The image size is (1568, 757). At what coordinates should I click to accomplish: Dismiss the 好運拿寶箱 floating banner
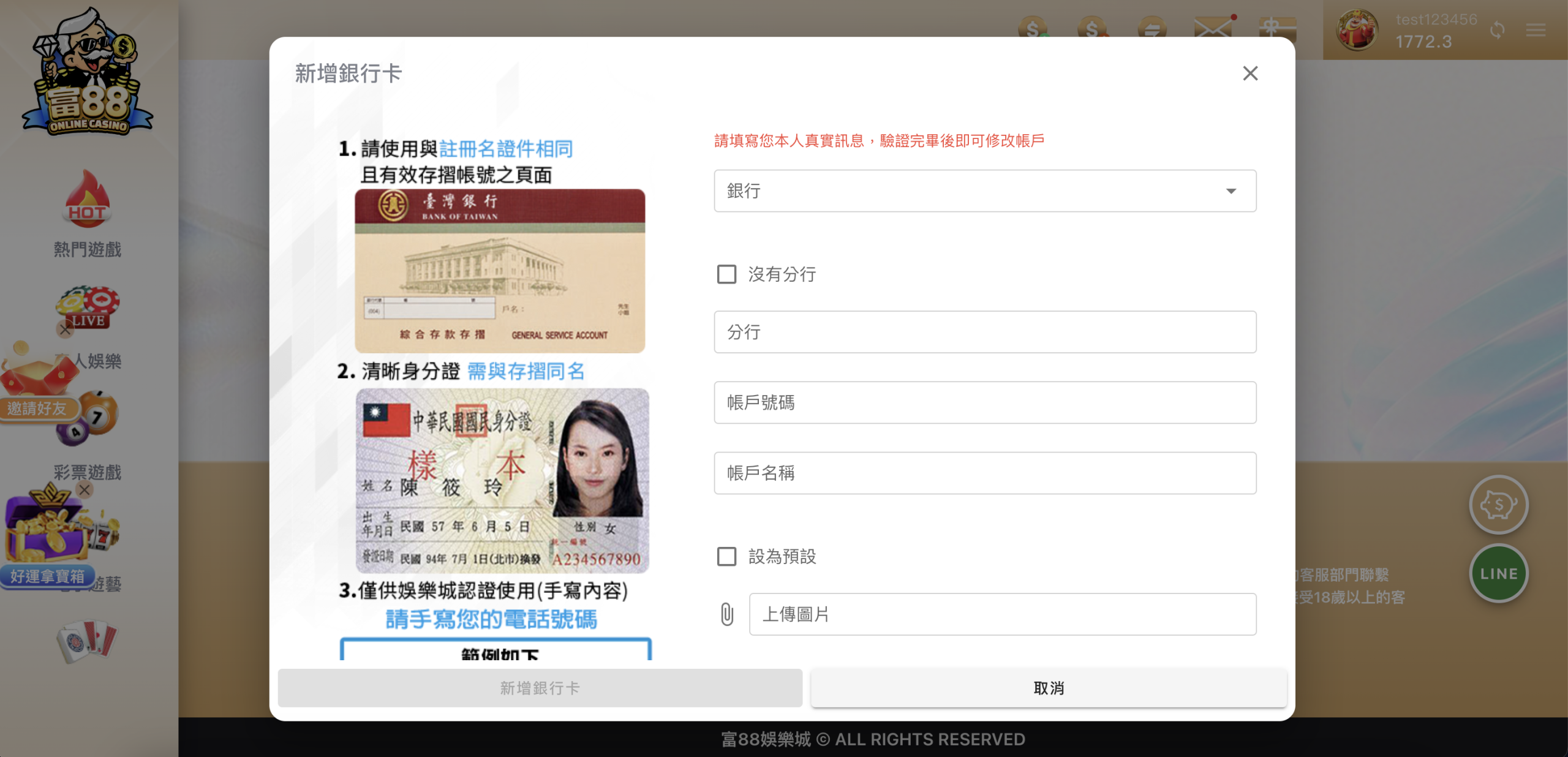[85, 489]
